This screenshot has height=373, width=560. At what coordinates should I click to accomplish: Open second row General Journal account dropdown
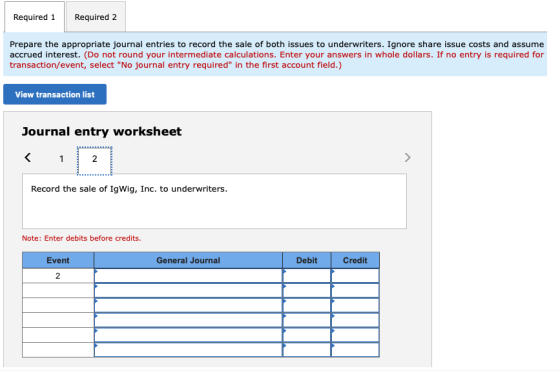(x=188, y=291)
